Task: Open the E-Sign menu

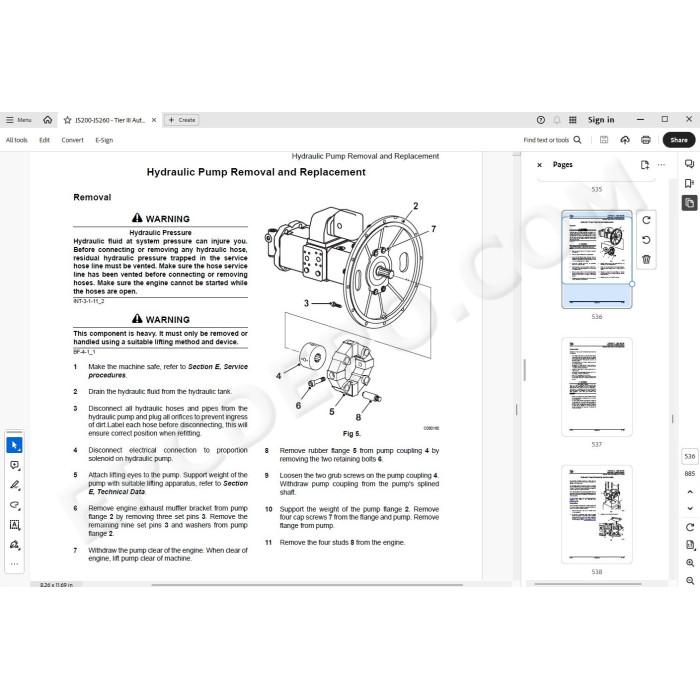Action: coord(104,140)
